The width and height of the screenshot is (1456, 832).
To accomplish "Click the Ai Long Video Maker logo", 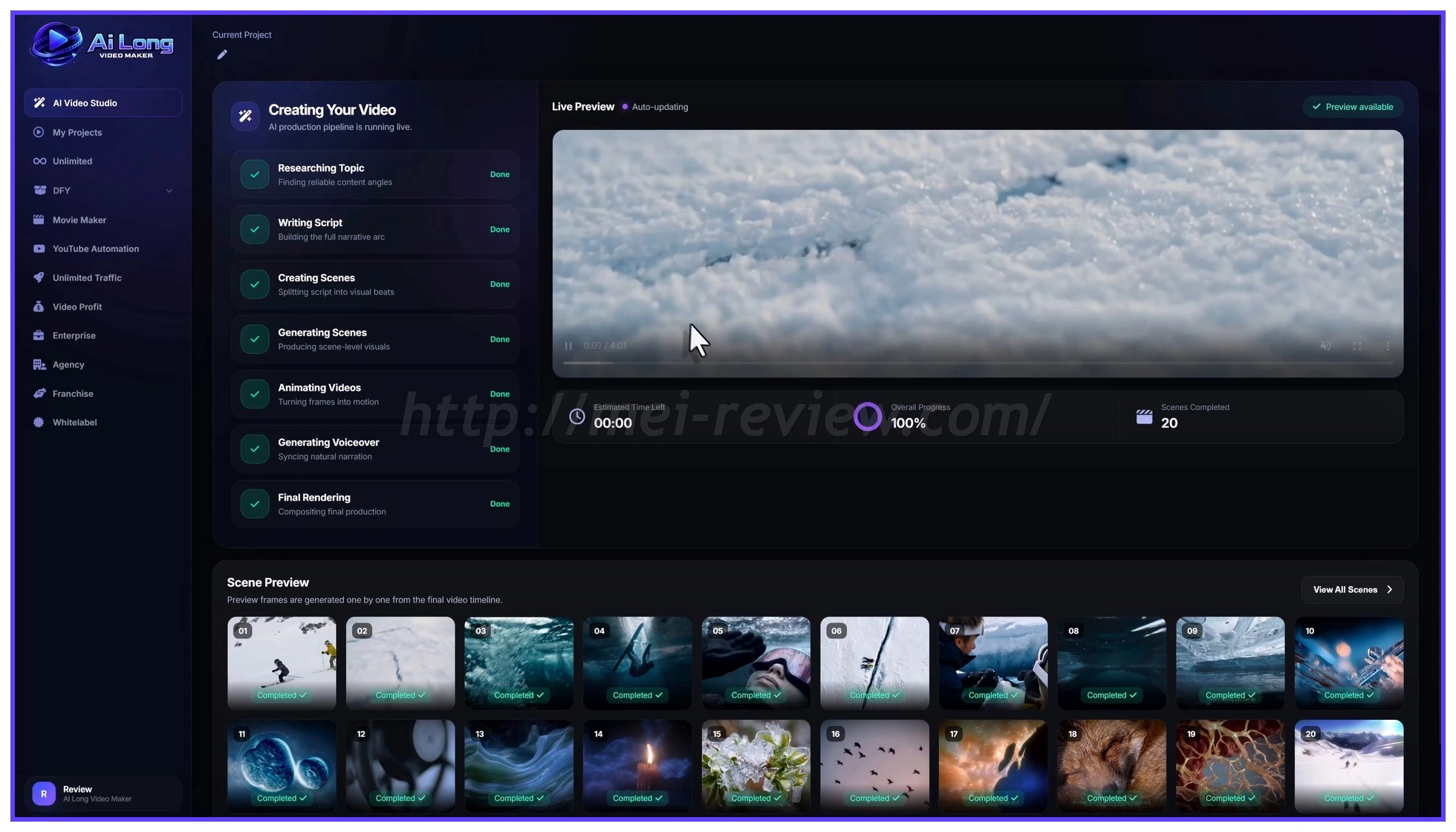I will 102,44.
